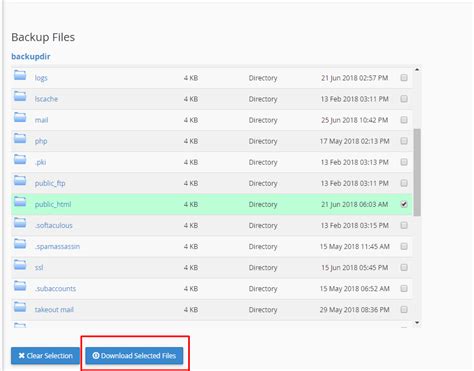The image size is (474, 371).
Task: Click the Clear Selection button
Action: pyautogui.click(x=45, y=356)
